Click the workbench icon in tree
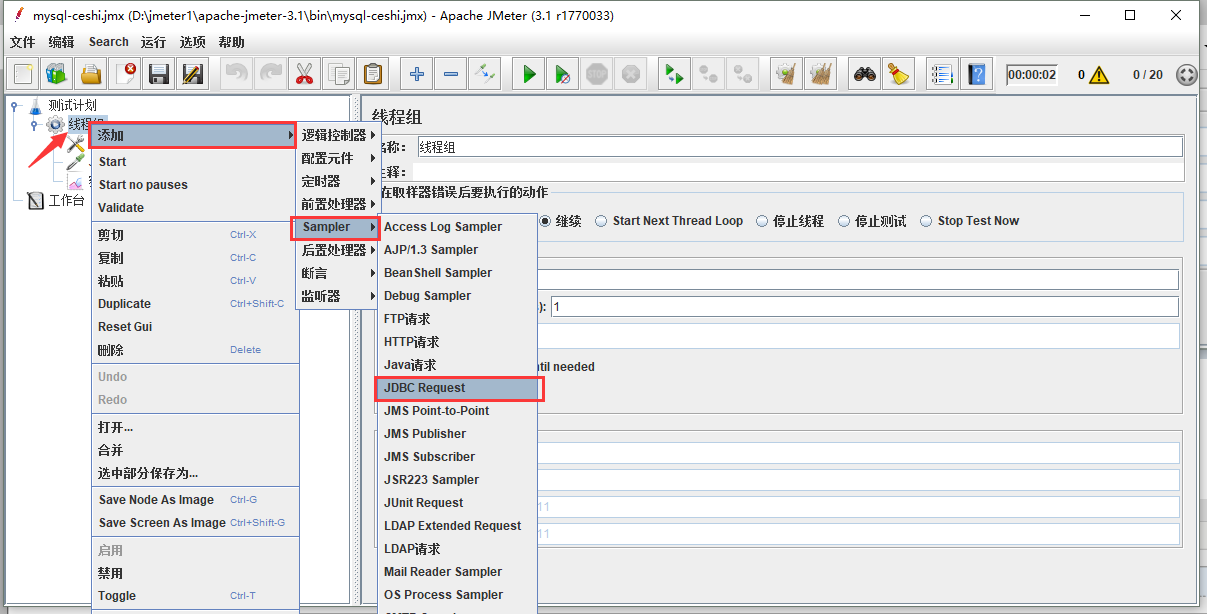 click(x=36, y=201)
